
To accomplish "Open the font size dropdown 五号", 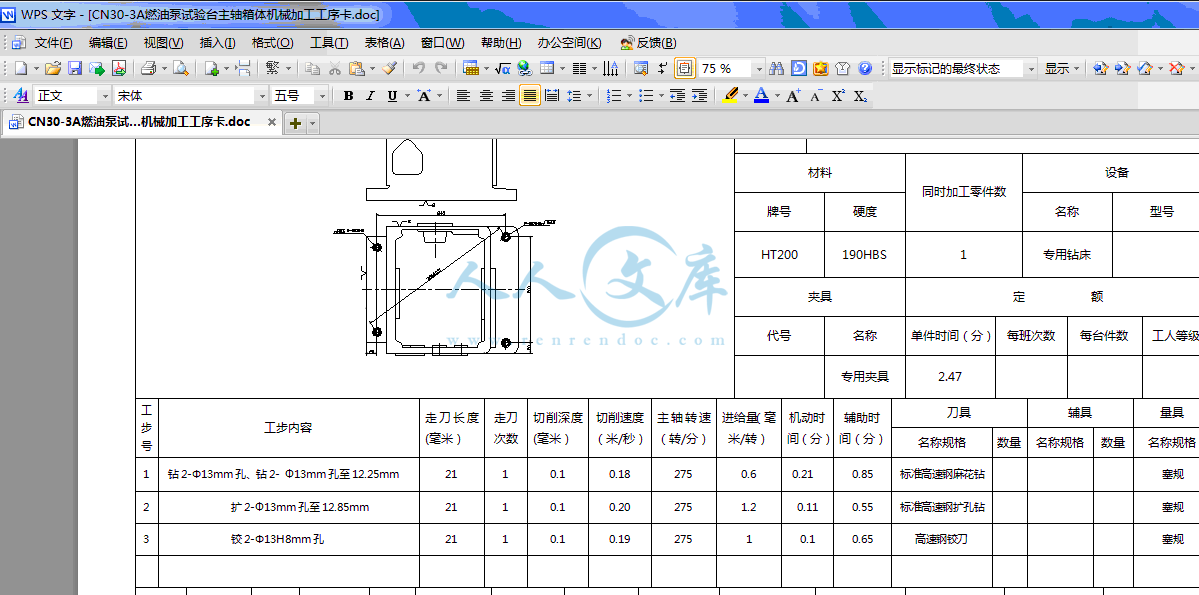I will pos(322,96).
